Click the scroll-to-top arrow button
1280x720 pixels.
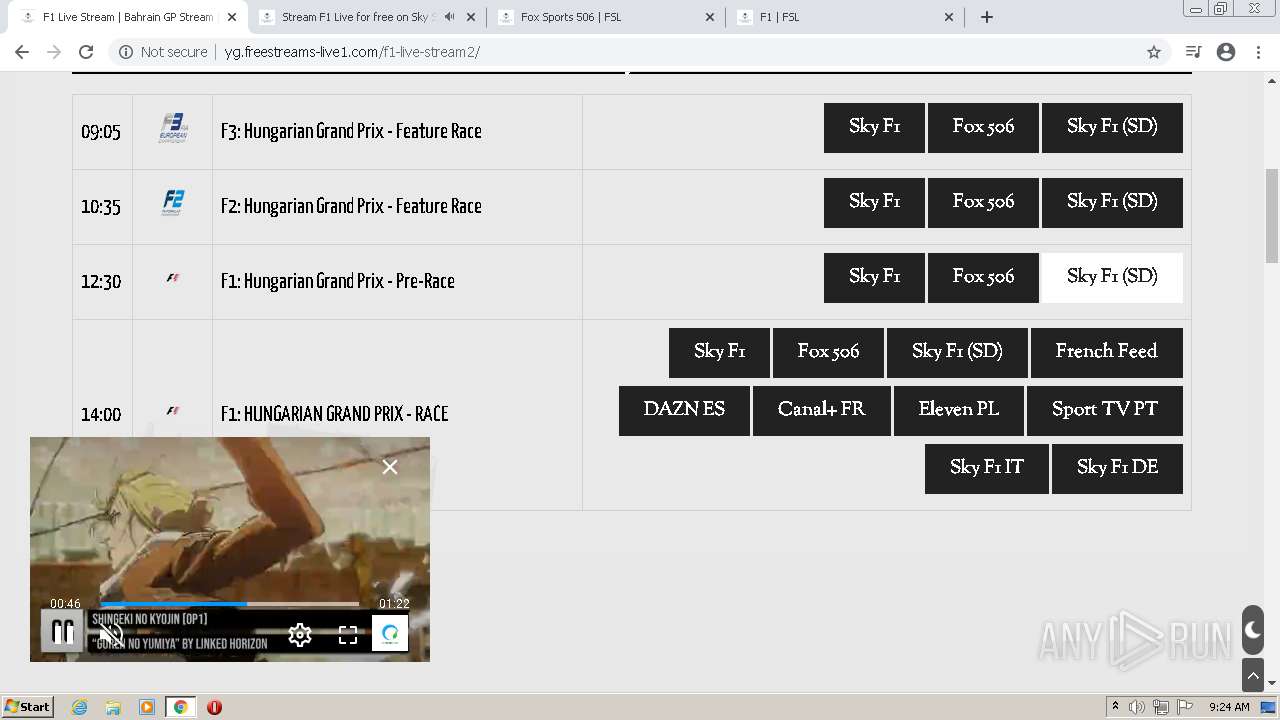pos(1253,676)
